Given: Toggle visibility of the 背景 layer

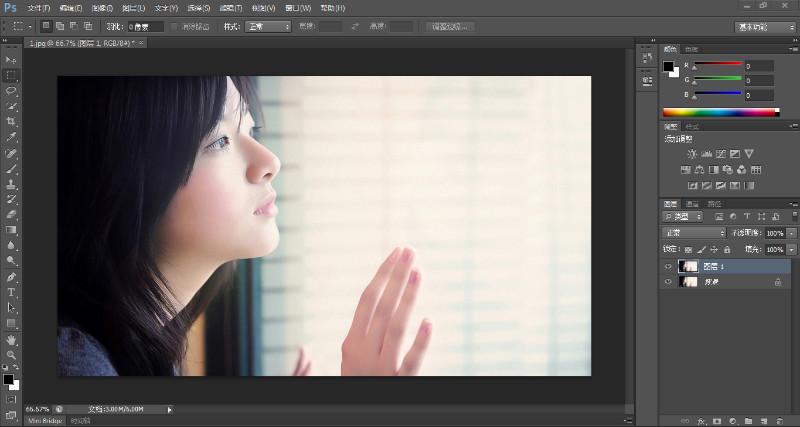Looking at the screenshot, I should click(668, 283).
